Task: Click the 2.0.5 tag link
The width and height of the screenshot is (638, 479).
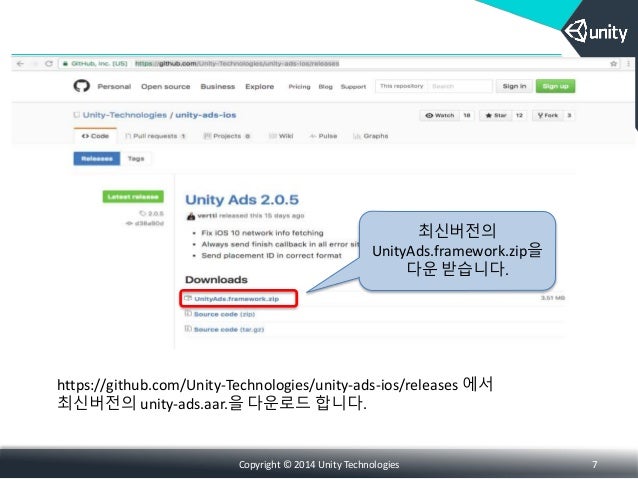Action: pyautogui.click(x=156, y=213)
